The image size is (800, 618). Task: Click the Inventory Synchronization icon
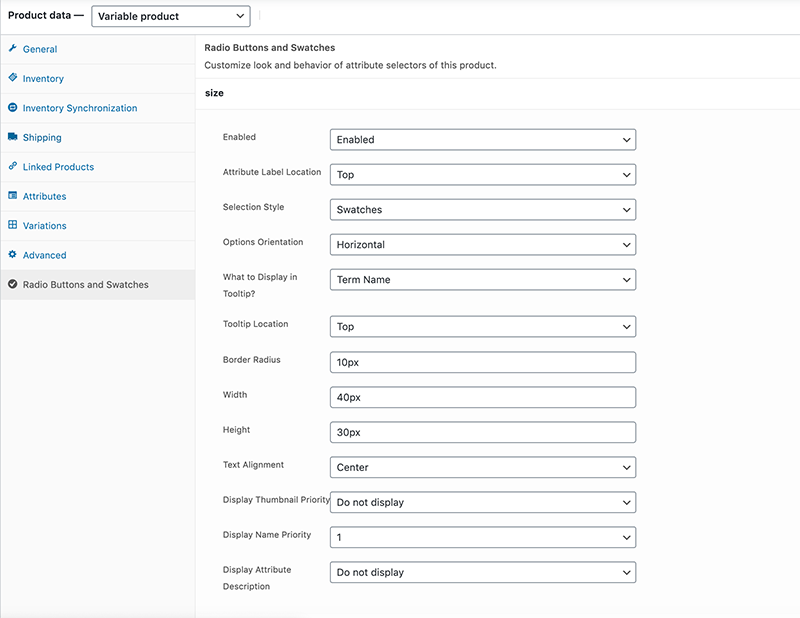click(x=13, y=107)
